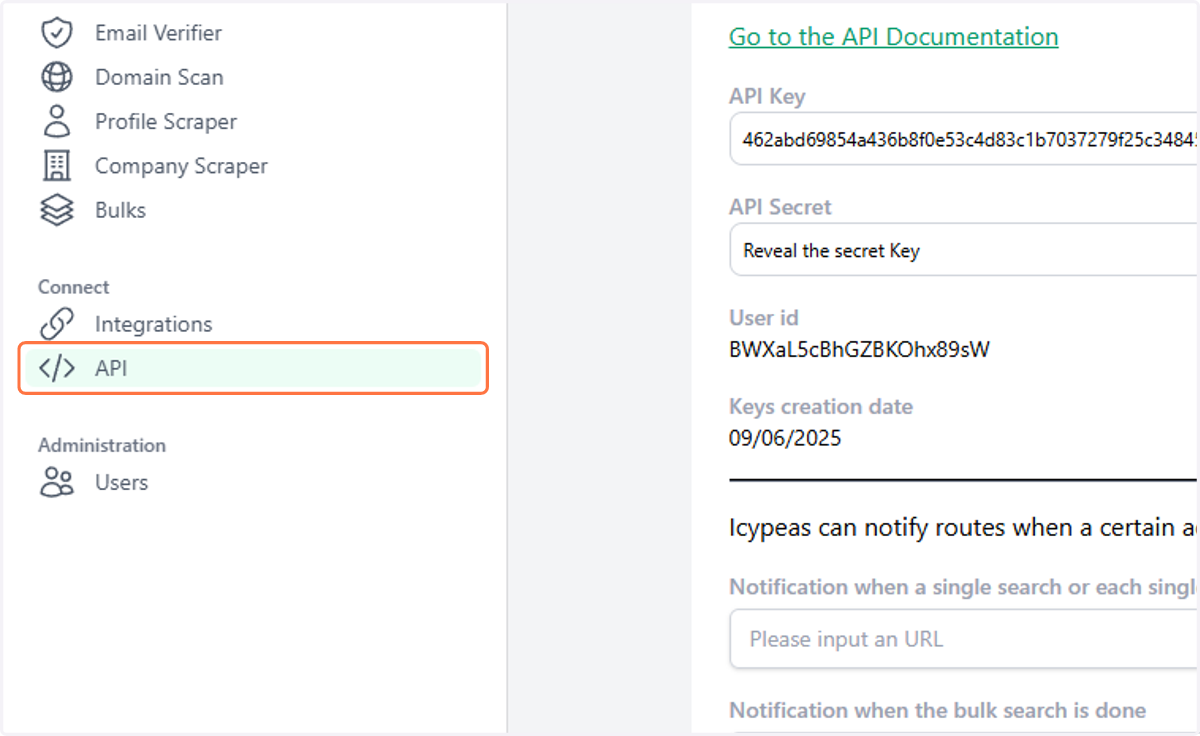Open Email Verifier in sidebar

158,33
